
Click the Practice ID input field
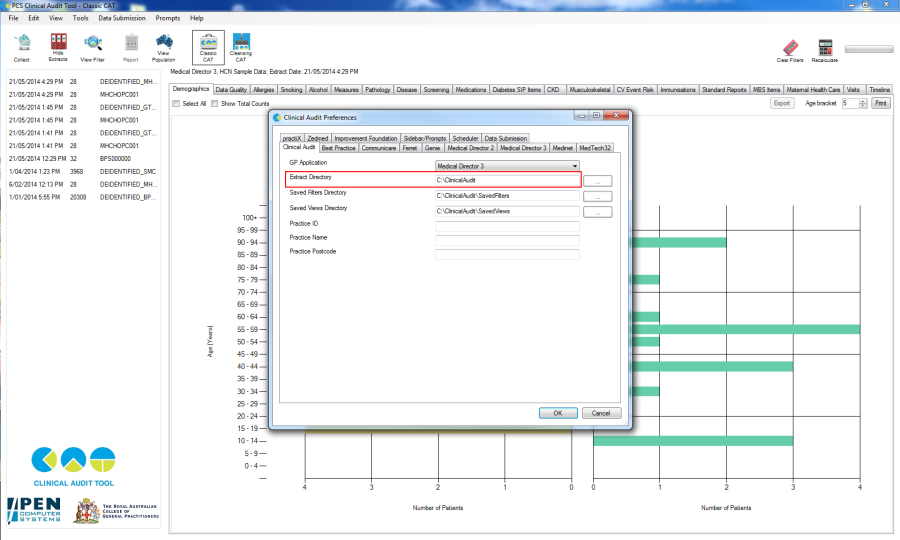tap(507, 226)
